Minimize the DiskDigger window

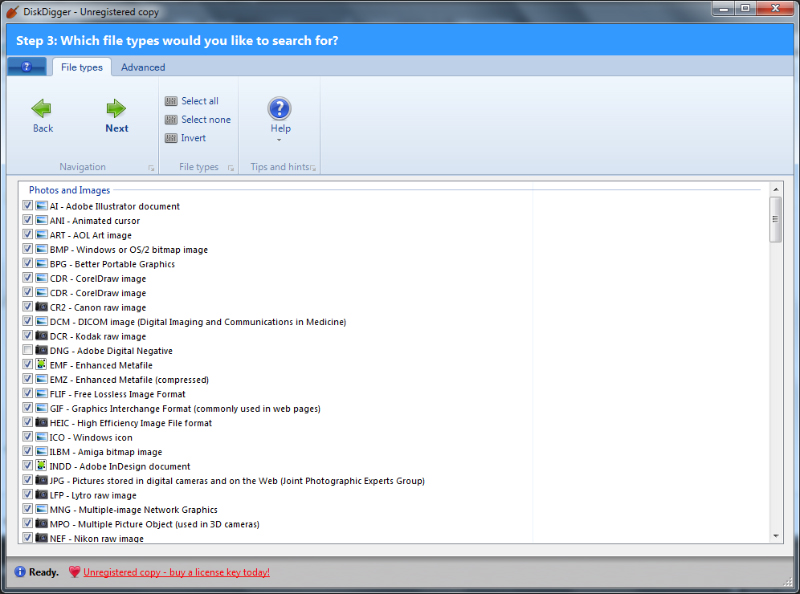click(723, 9)
